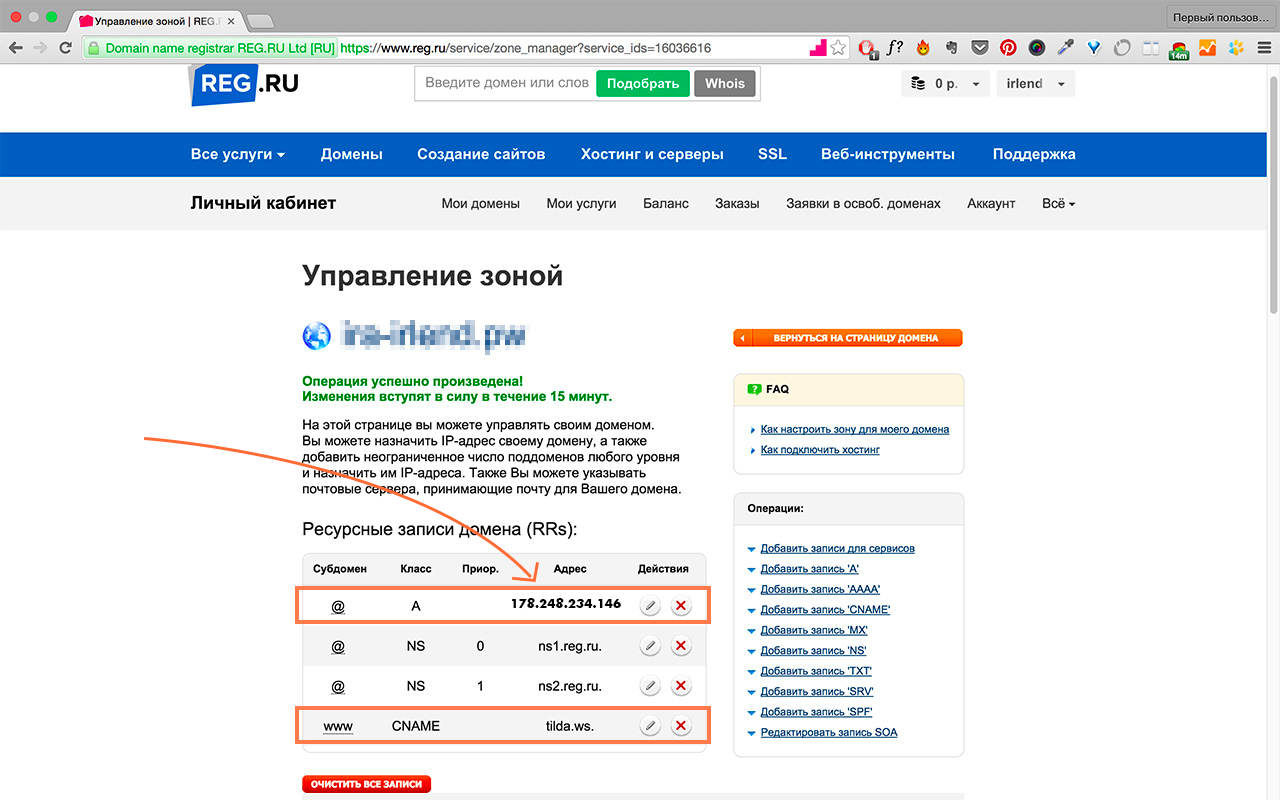1280x800 pixels.
Task: Open the gray circular arrow extension
Action: point(1122,47)
